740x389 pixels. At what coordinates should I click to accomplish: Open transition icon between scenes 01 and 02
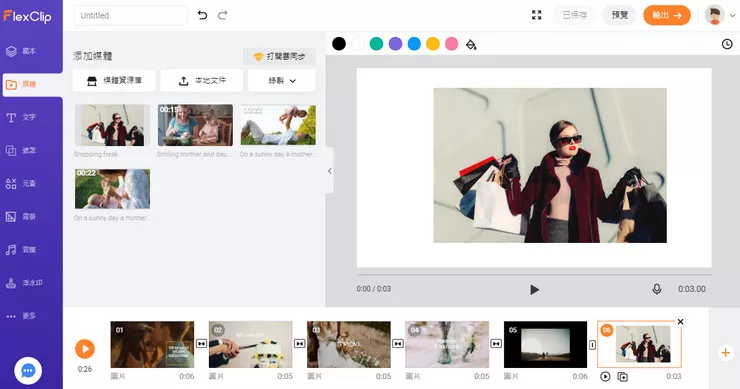pos(202,344)
